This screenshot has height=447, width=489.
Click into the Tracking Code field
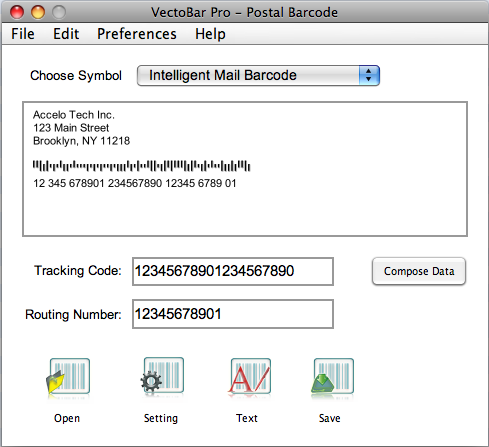point(233,271)
